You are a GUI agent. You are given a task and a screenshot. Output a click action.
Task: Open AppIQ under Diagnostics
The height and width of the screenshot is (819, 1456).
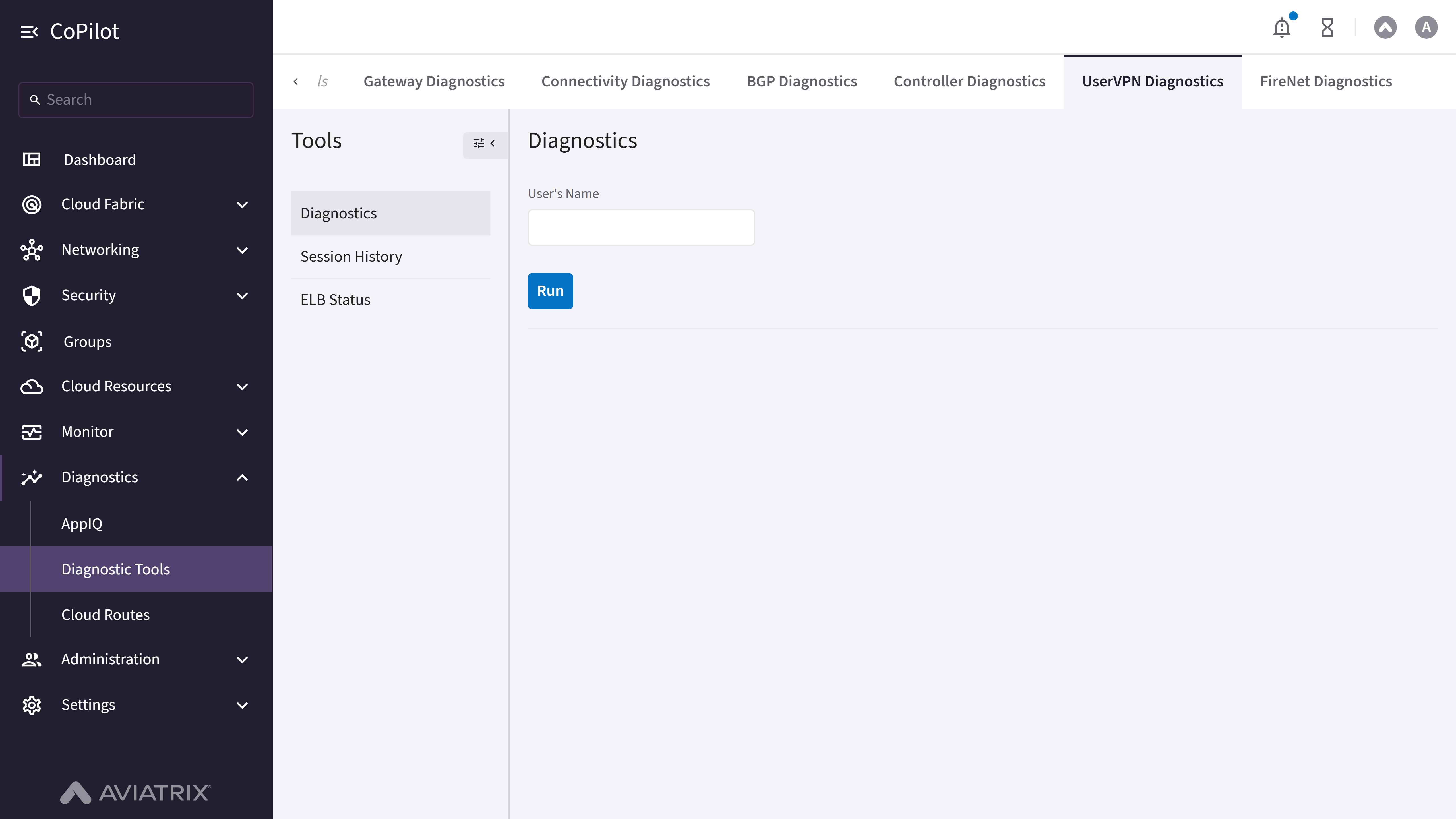pyautogui.click(x=82, y=524)
